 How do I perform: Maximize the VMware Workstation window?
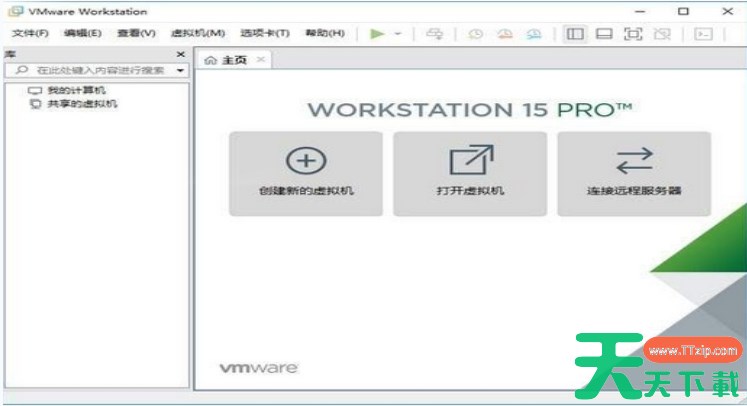684,11
